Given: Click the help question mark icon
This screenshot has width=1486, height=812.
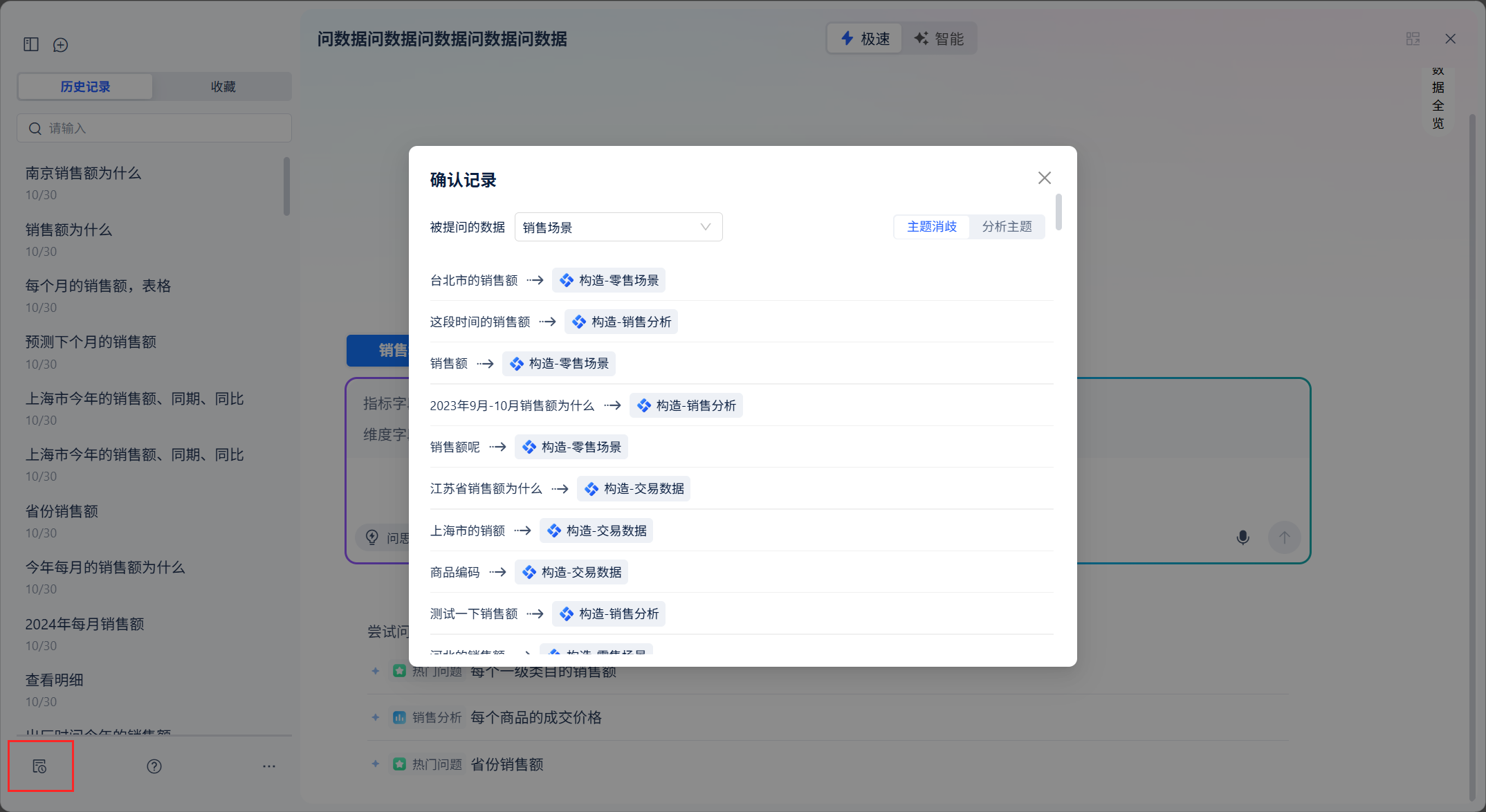Looking at the screenshot, I should 154,766.
